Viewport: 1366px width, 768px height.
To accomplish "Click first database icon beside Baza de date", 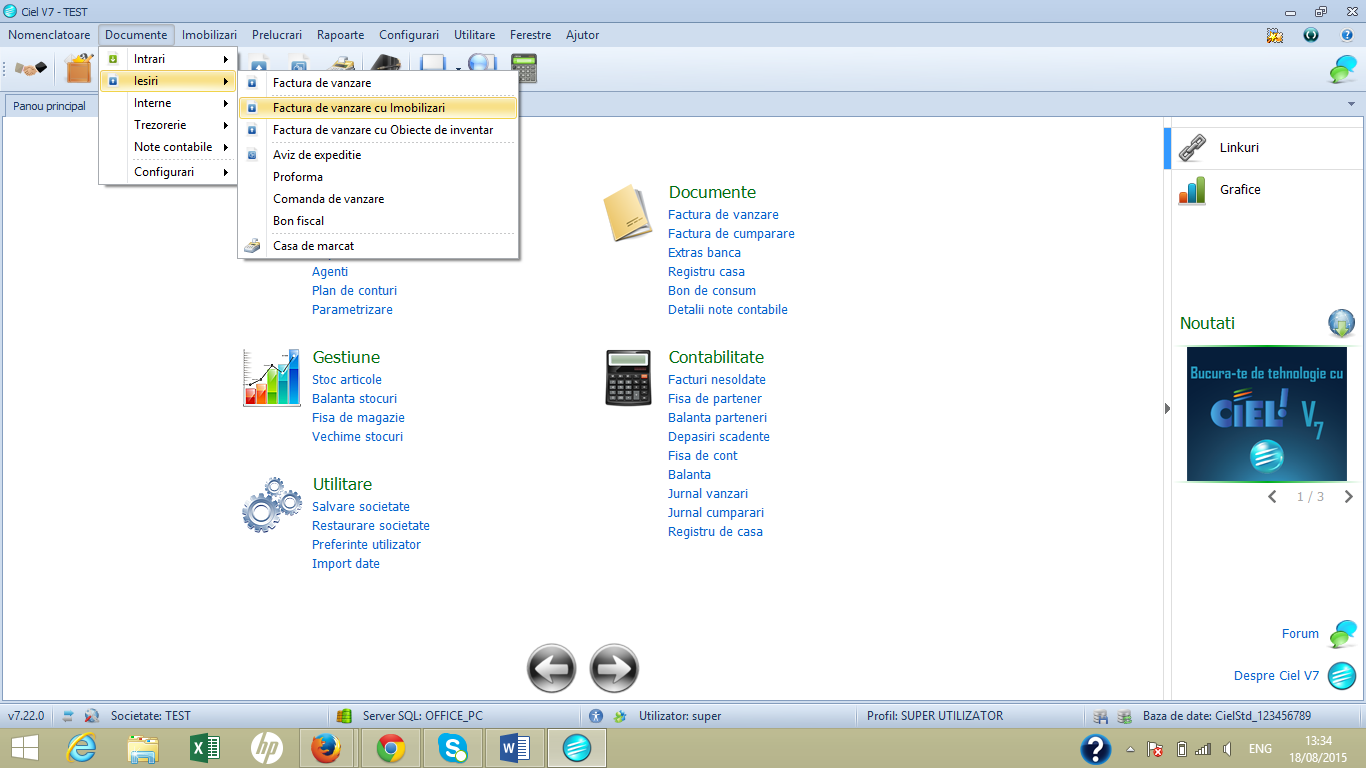I will [1100, 716].
